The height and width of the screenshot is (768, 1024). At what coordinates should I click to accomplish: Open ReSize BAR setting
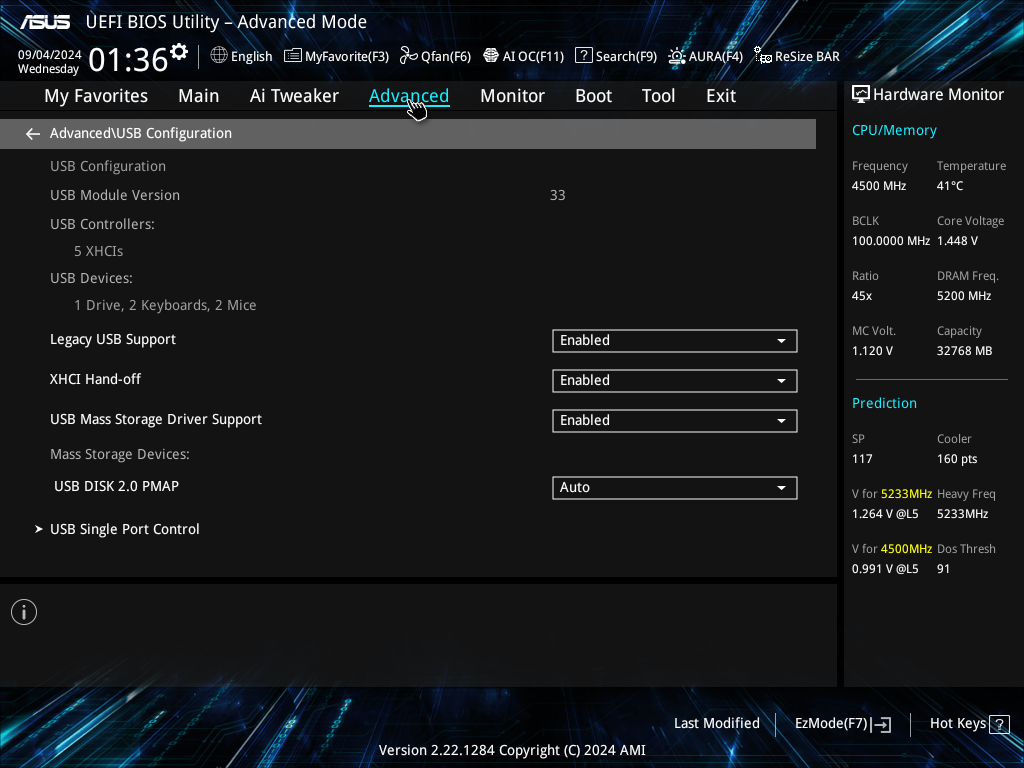pyautogui.click(x=797, y=56)
